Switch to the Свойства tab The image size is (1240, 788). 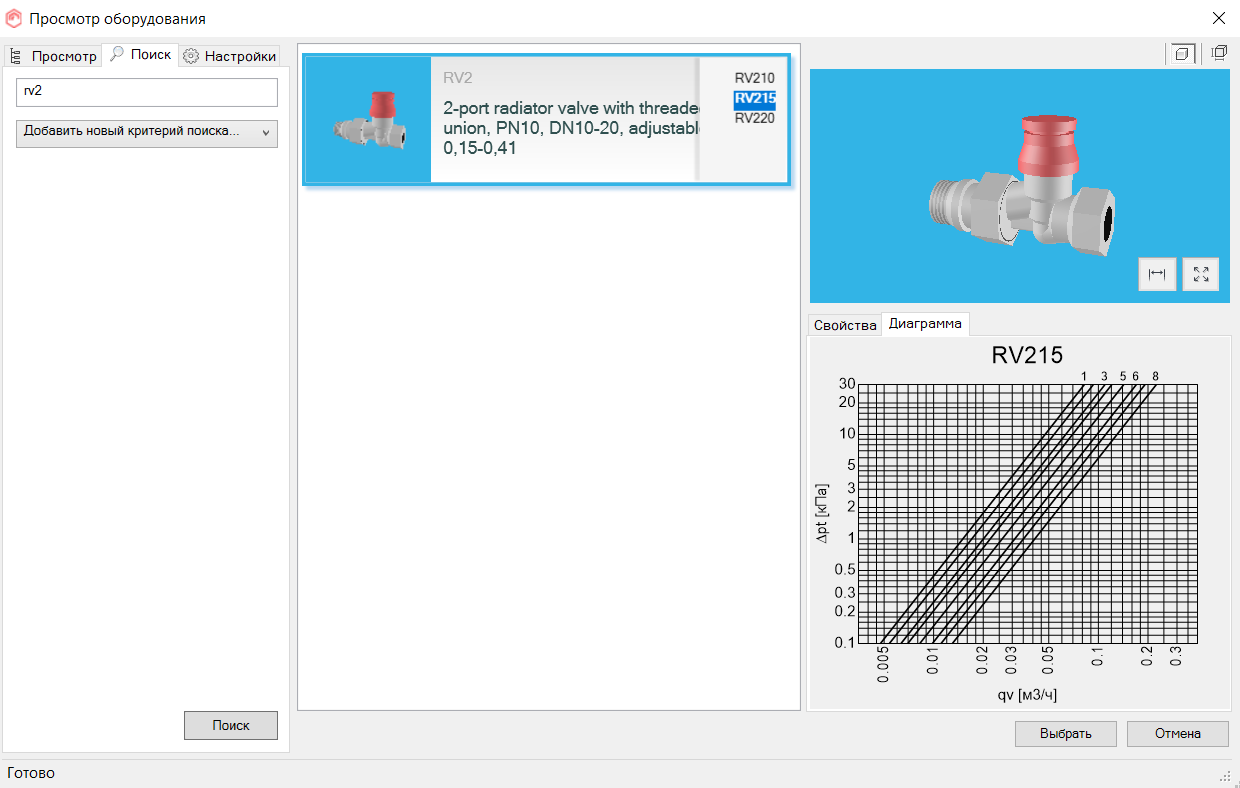(845, 325)
